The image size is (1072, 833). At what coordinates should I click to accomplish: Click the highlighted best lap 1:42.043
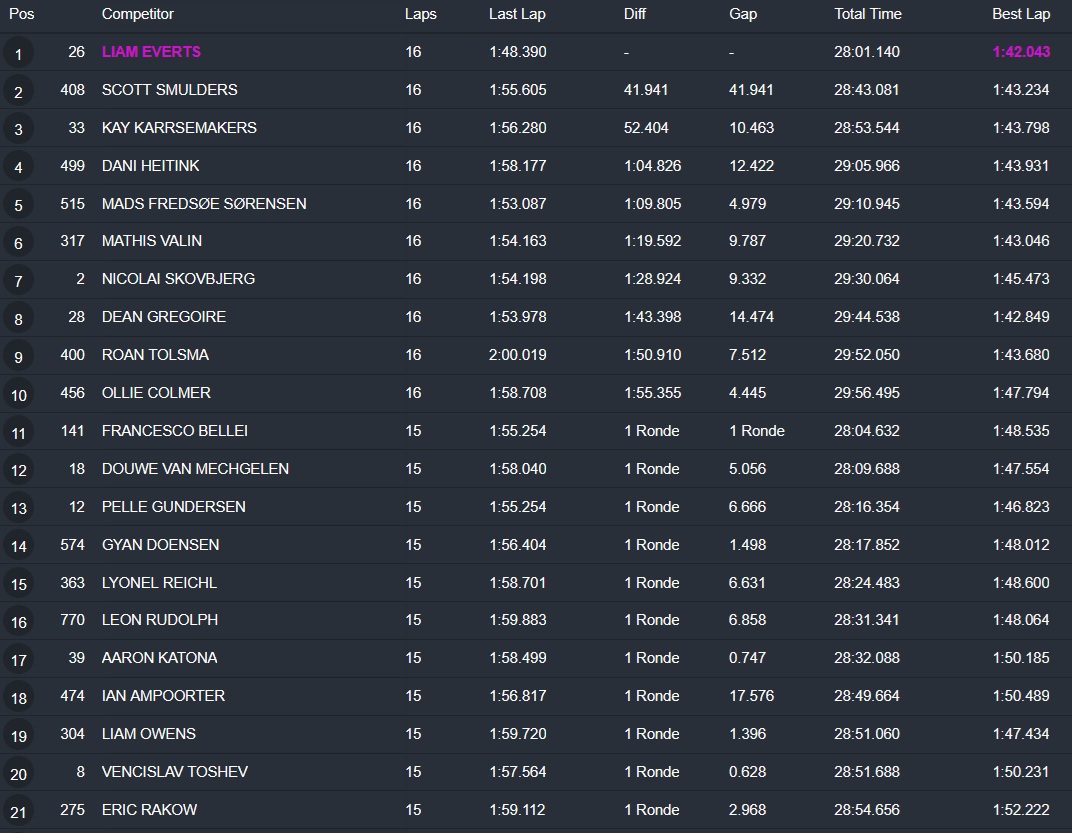pyautogui.click(x=1020, y=52)
